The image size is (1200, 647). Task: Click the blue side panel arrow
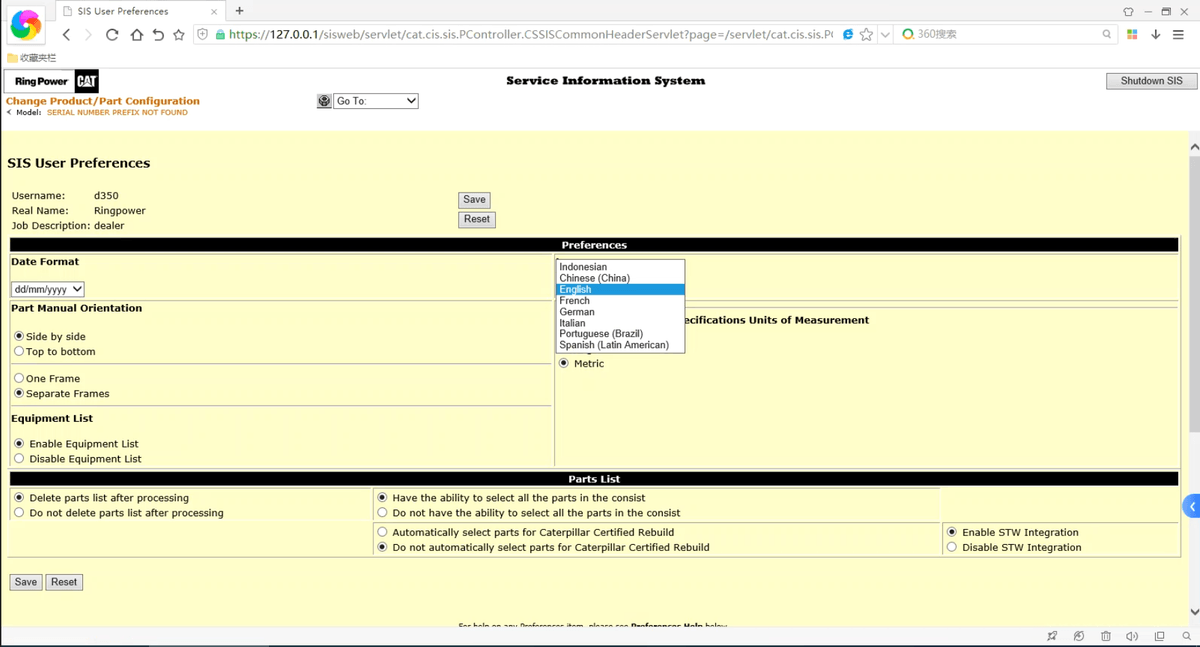1191,507
